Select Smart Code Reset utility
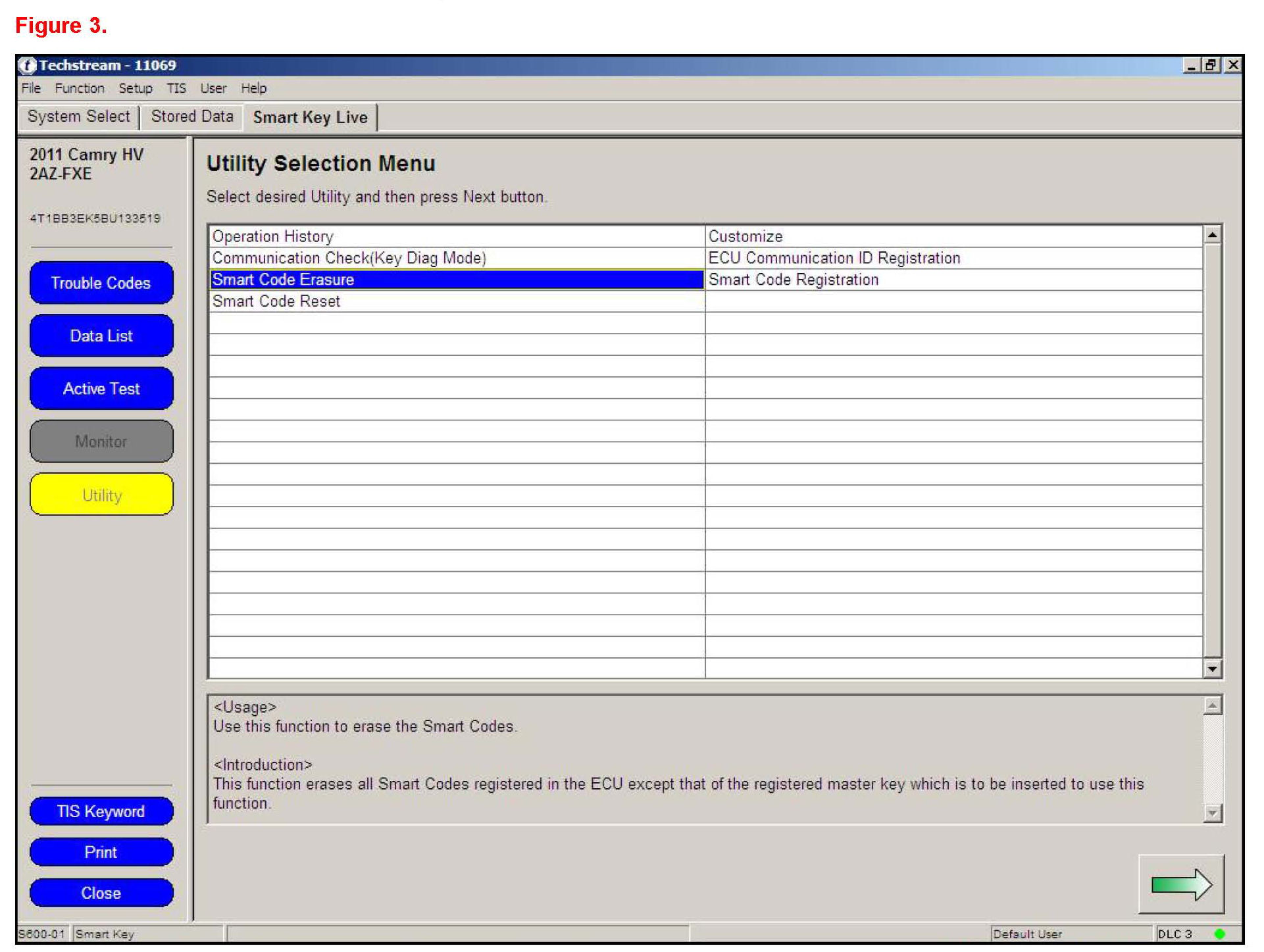This screenshot has width=1264, height=952. [276, 301]
